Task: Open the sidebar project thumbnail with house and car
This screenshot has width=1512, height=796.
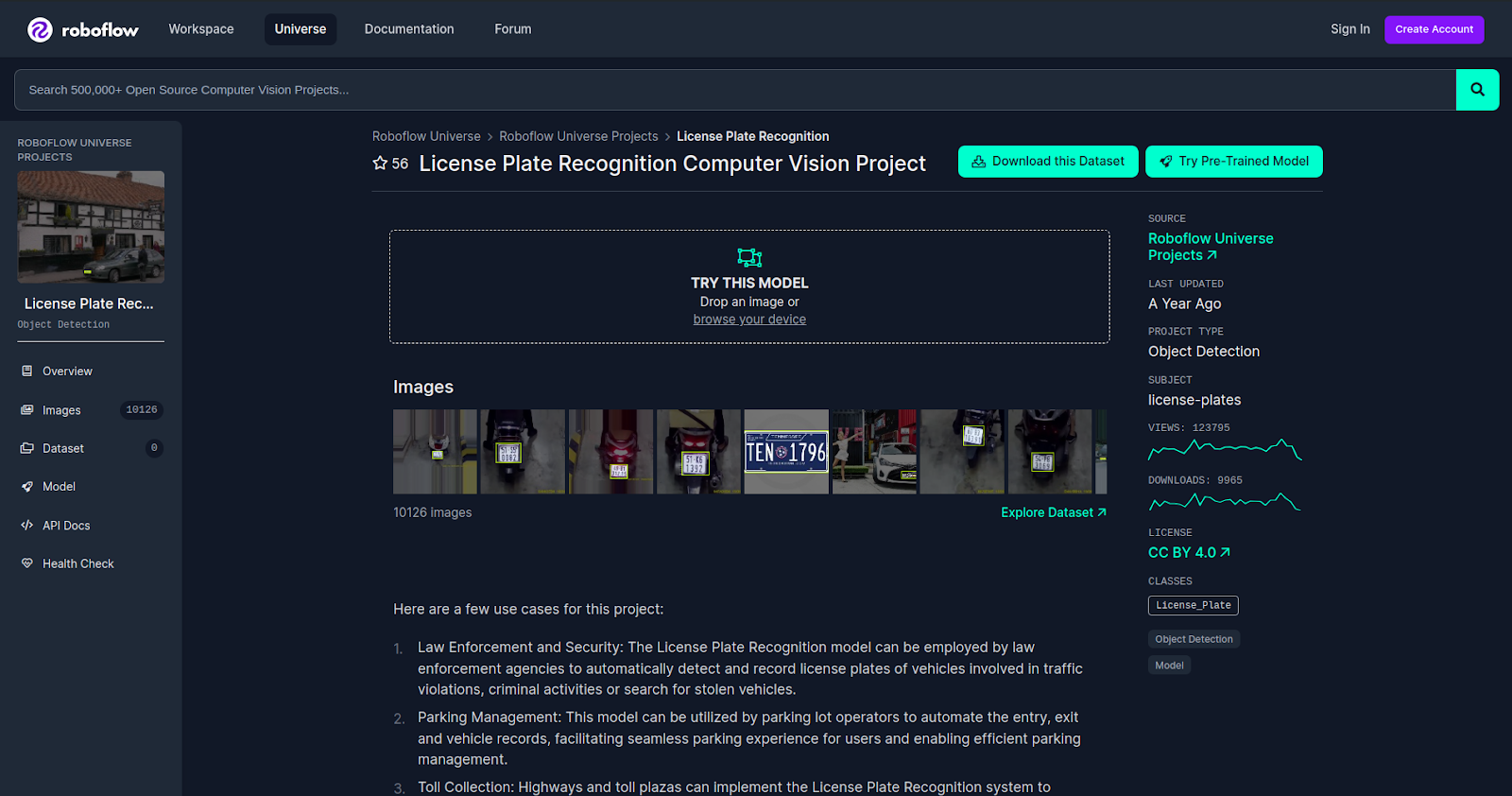Action: (91, 227)
